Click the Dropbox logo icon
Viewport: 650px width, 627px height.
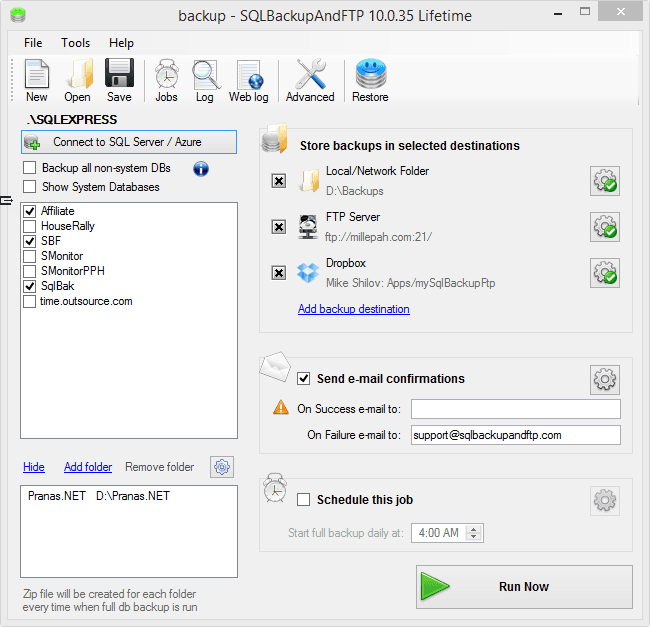308,273
